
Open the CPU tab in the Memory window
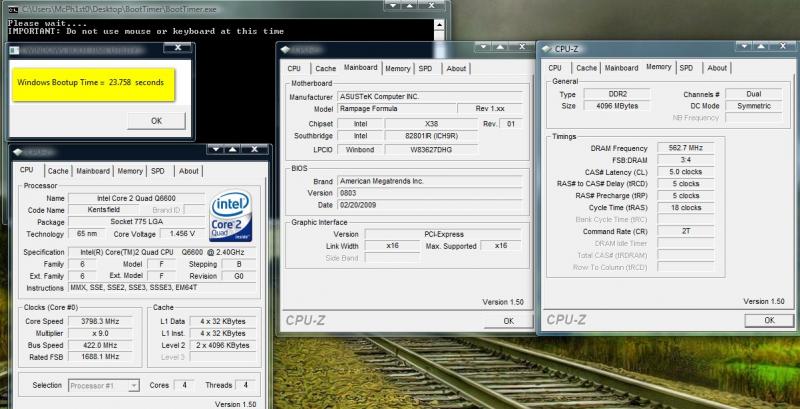point(555,68)
